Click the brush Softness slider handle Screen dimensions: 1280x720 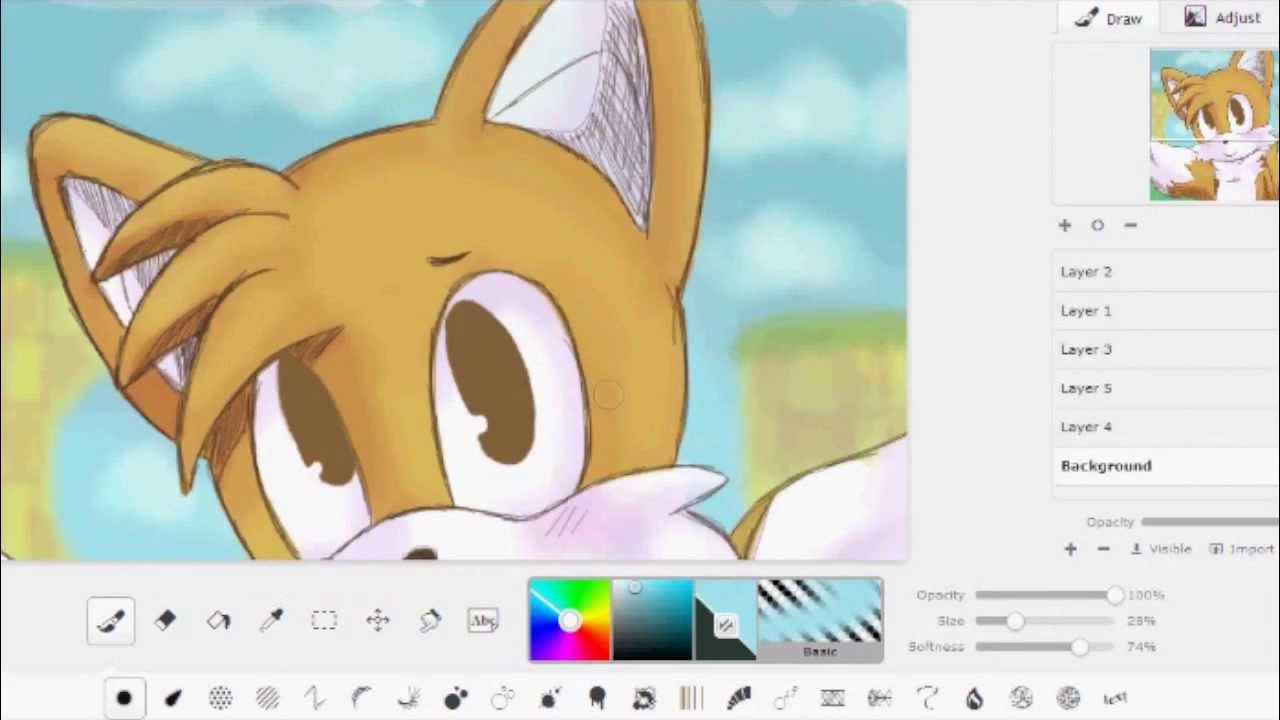1079,647
